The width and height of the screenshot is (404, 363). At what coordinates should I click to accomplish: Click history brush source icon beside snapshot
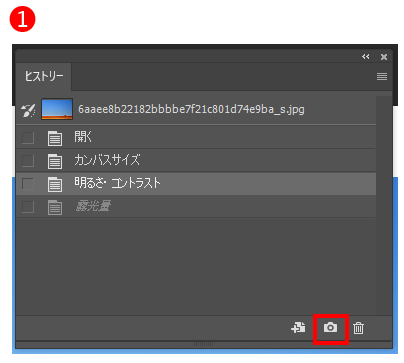tap(28, 110)
